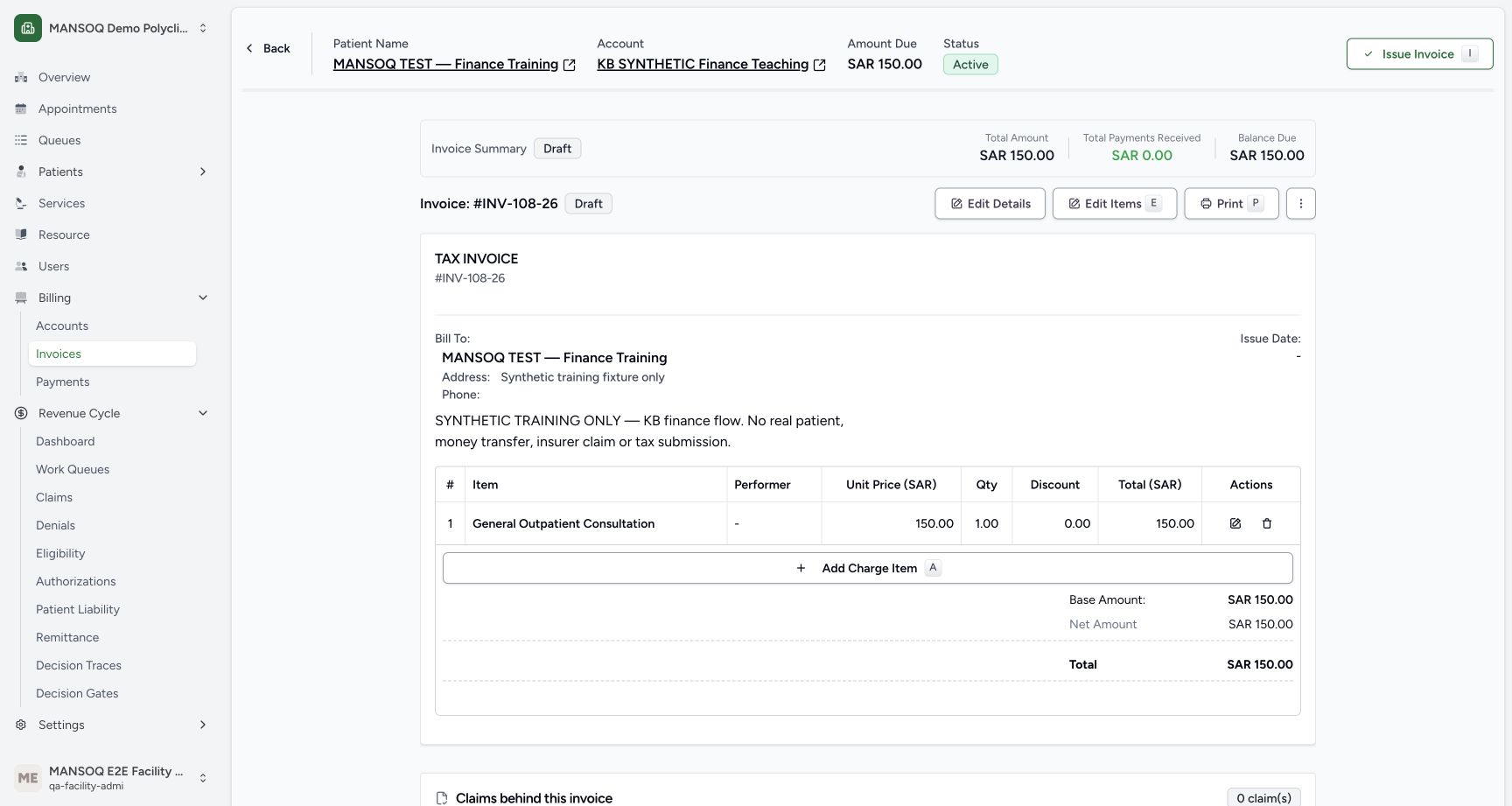Screen dimensions: 1512x806
Task: Click the Settings gear icon
Action: (x=21, y=725)
